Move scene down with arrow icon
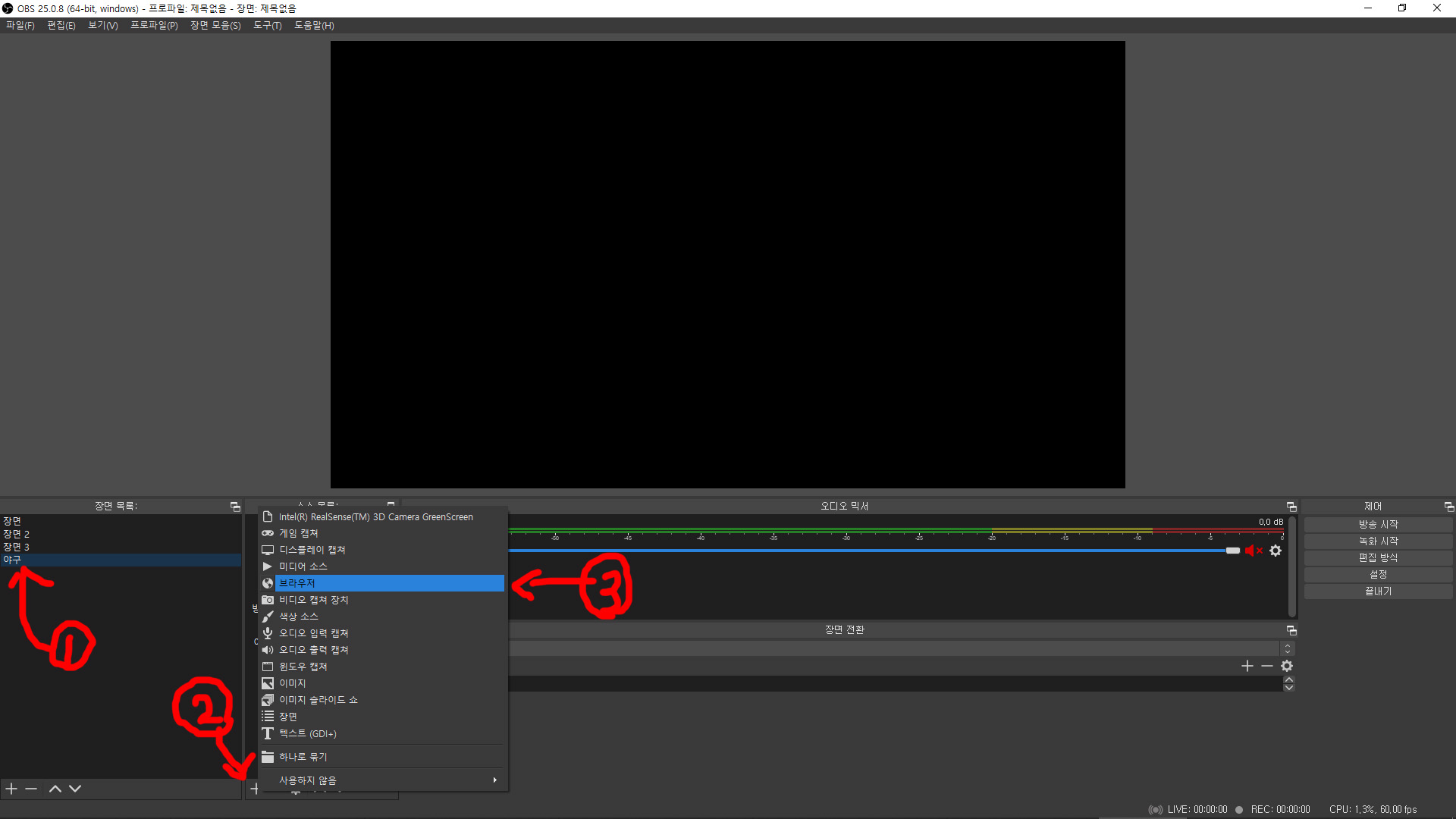The width and height of the screenshot is (1456, 819). [75, 789]
